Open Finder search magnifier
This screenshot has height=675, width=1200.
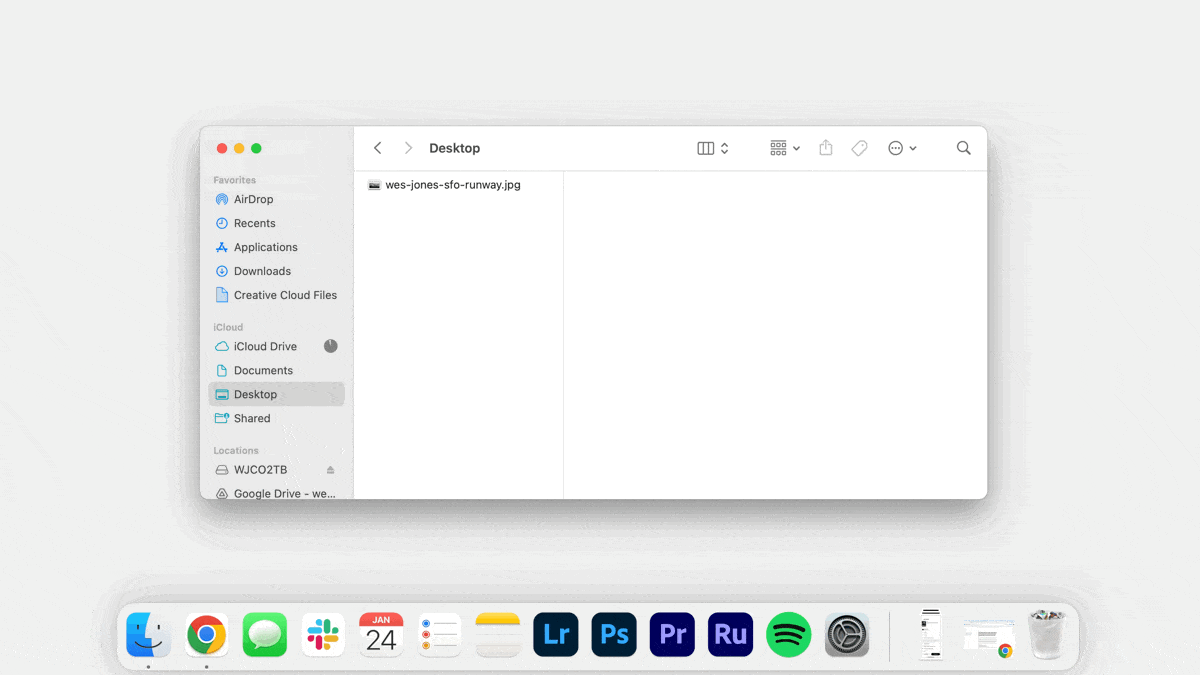coord(963,148)
